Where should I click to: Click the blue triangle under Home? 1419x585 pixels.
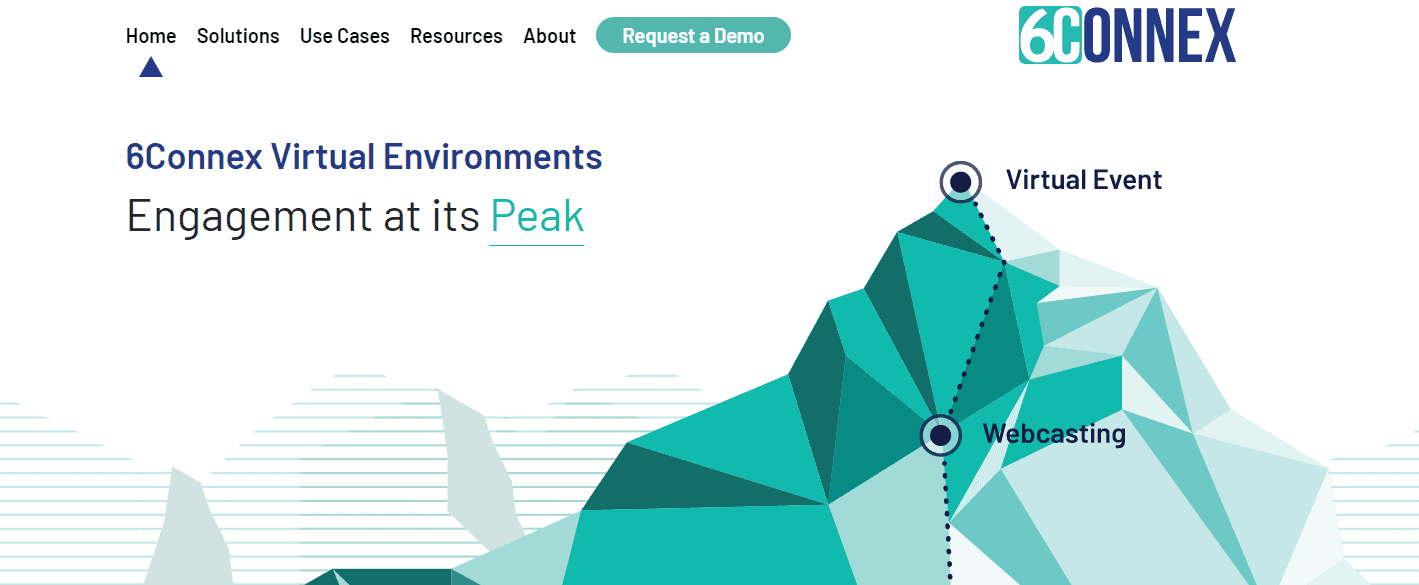point(151,67)
